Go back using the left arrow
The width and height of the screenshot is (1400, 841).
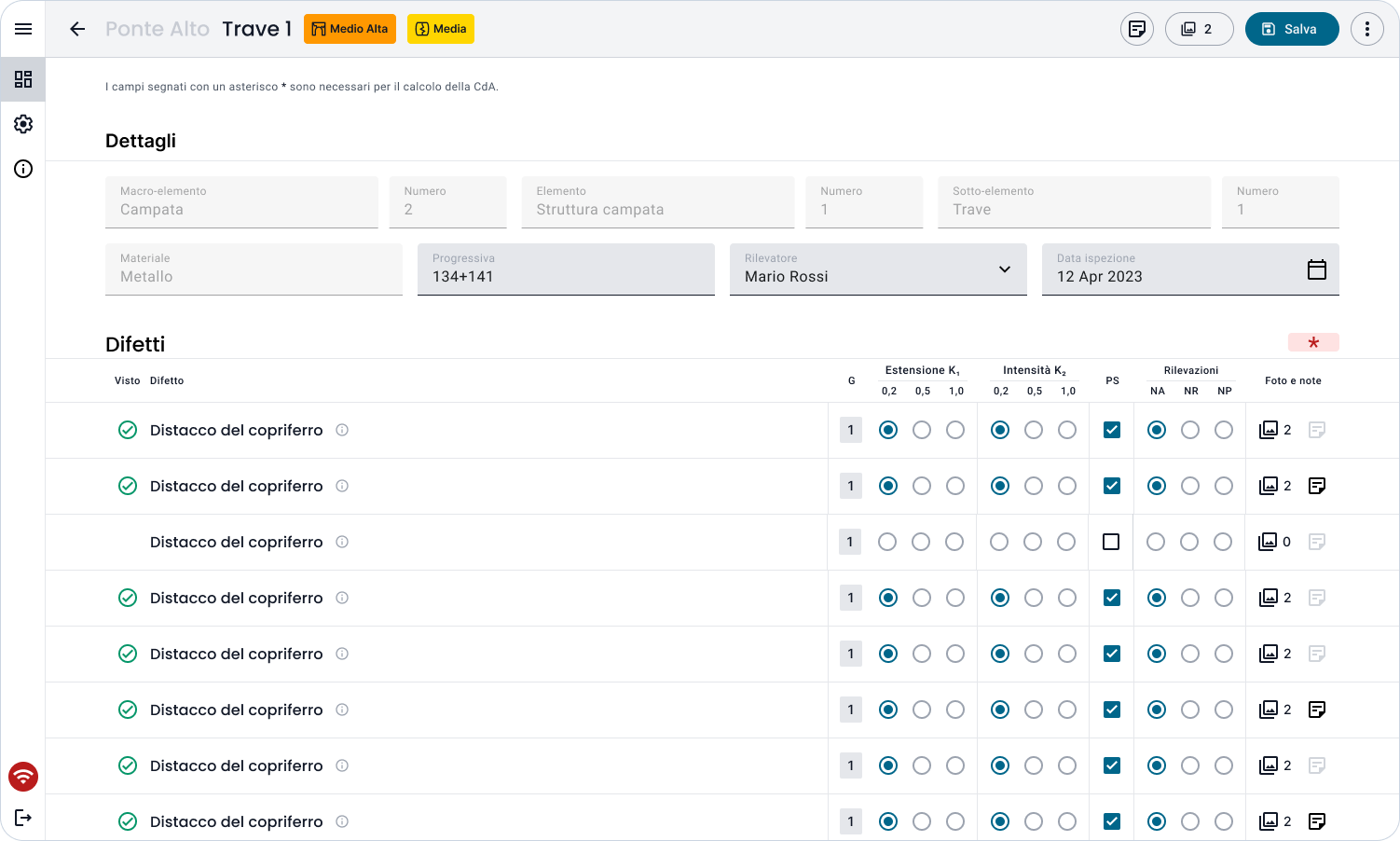point(77,29)
